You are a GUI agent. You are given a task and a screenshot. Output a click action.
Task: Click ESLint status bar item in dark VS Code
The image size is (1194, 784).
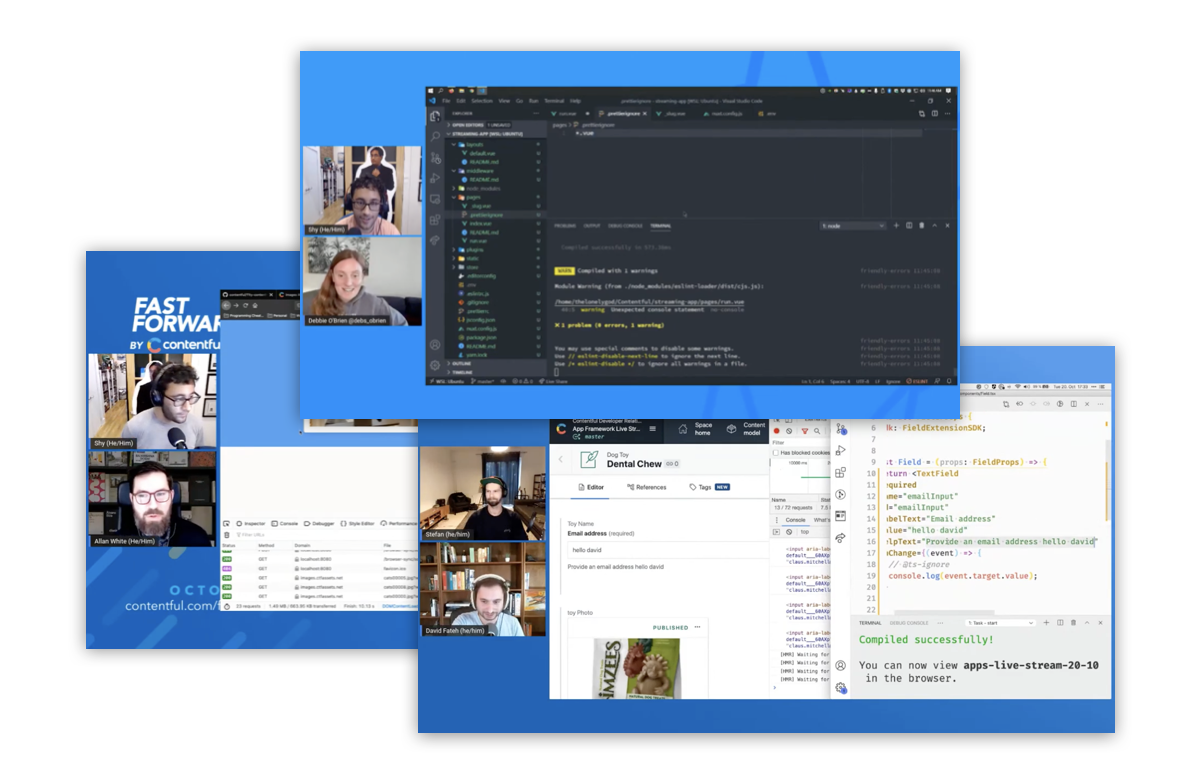click(917, 381)
